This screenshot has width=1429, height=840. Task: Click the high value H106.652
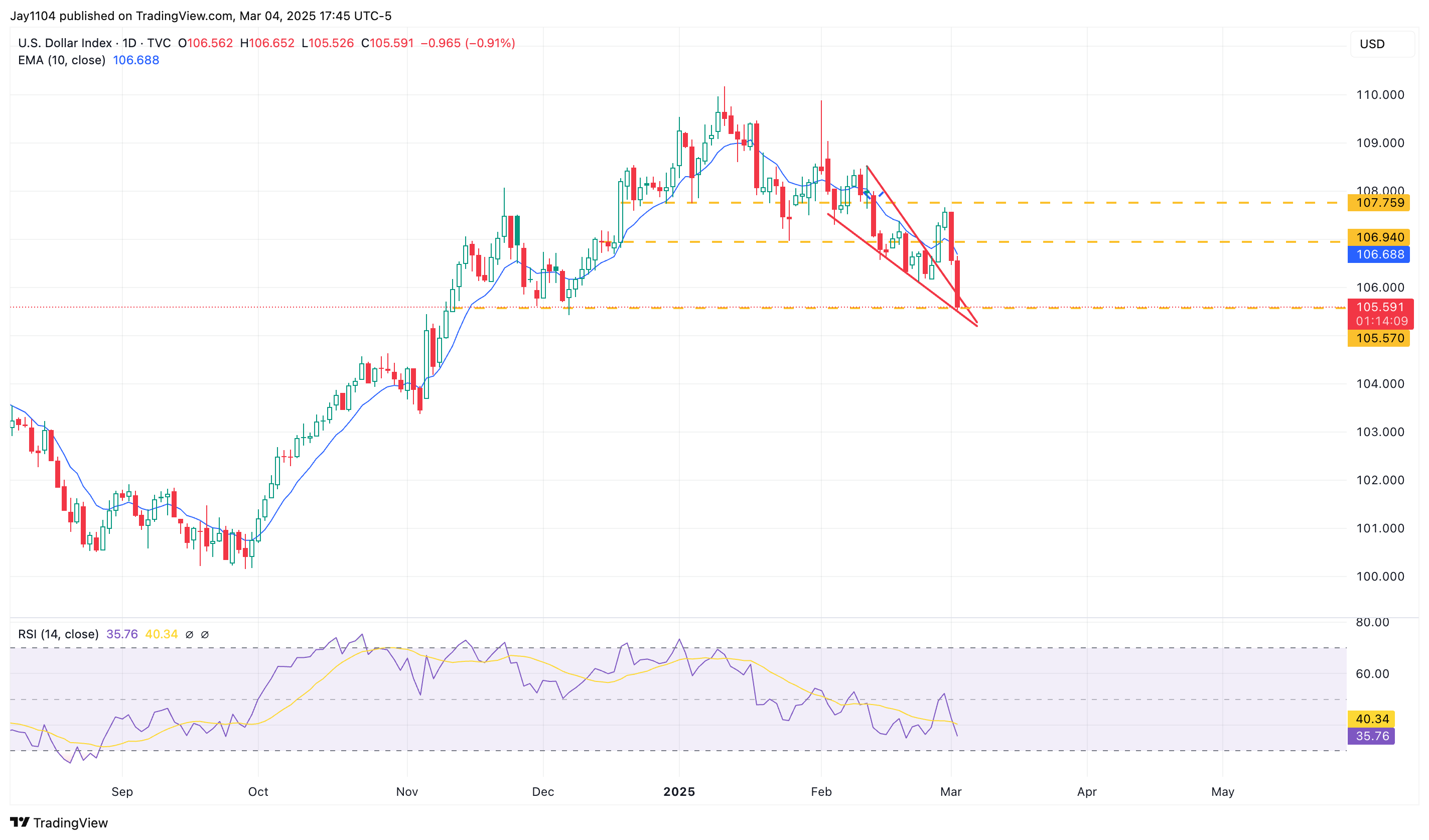tap(267, 43)
